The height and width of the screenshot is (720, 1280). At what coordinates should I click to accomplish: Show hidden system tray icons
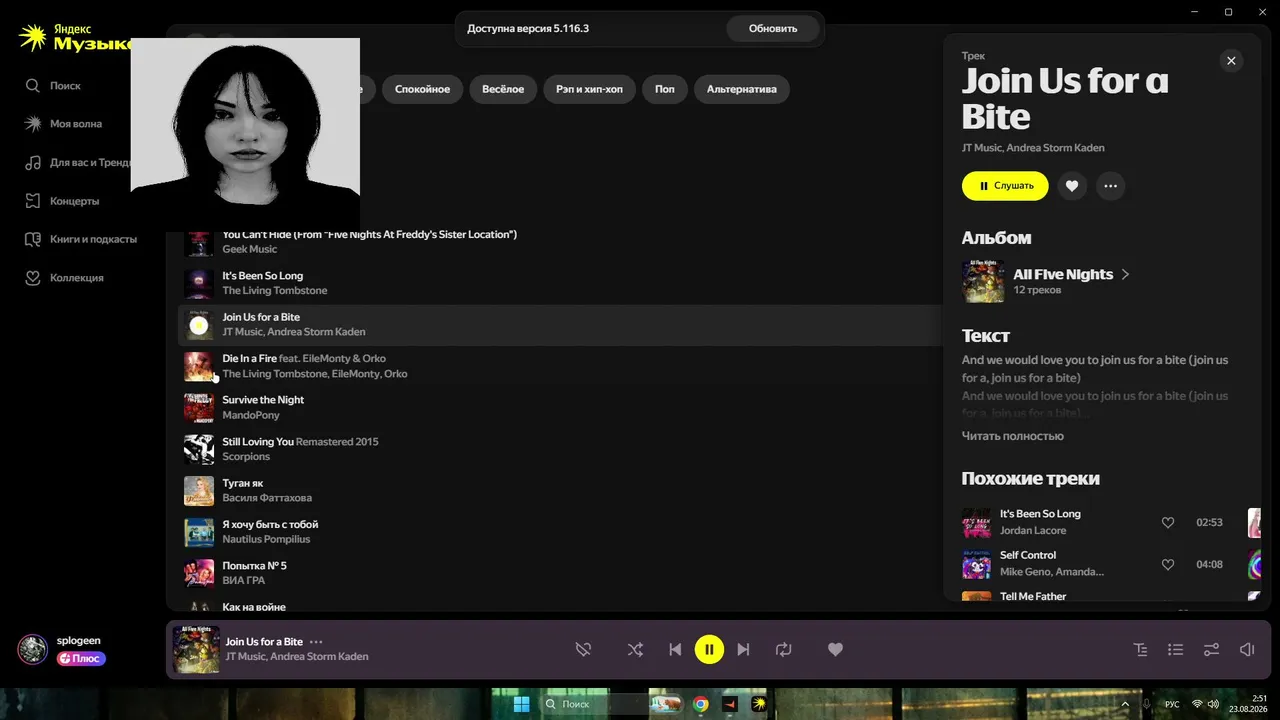click(x=1126, y=704)
